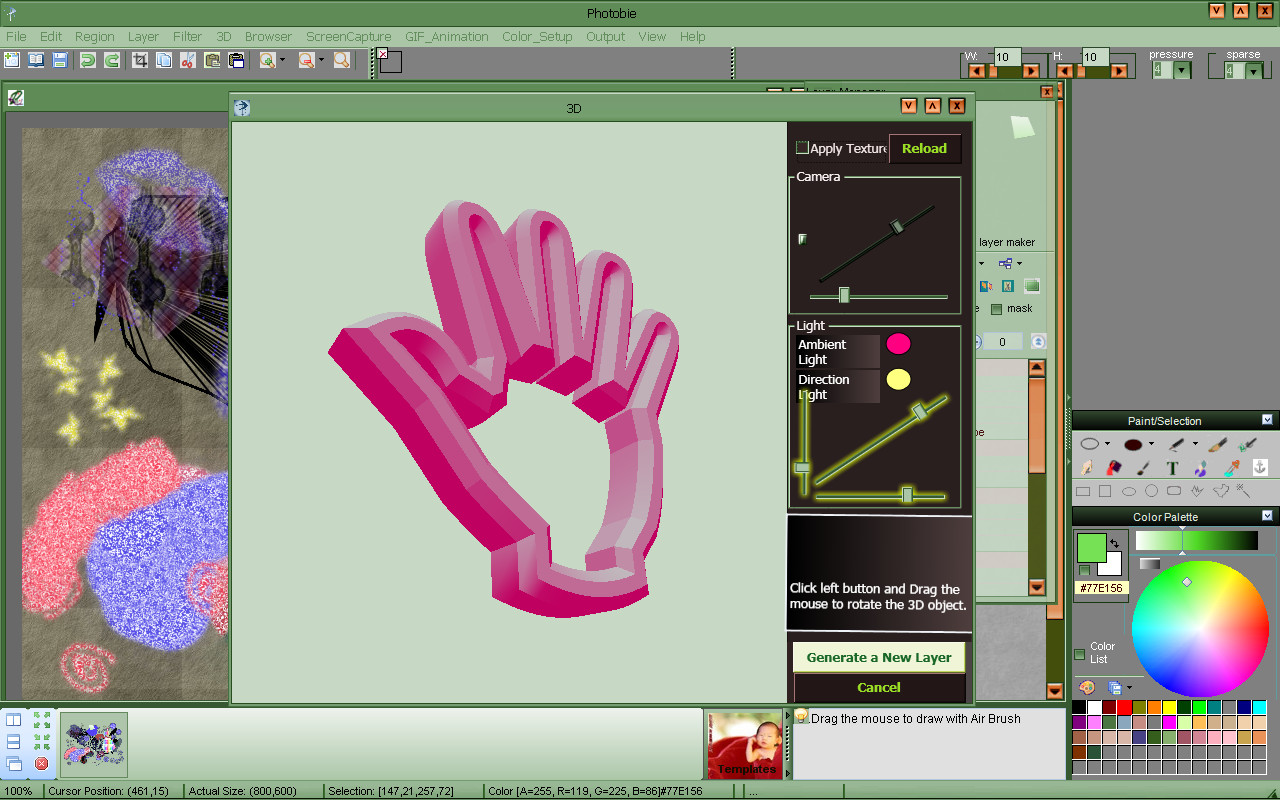Open the ScreenCapture menu
Image resolution: width=1280 pixels, height=800 pixels.
coord(349,36)
